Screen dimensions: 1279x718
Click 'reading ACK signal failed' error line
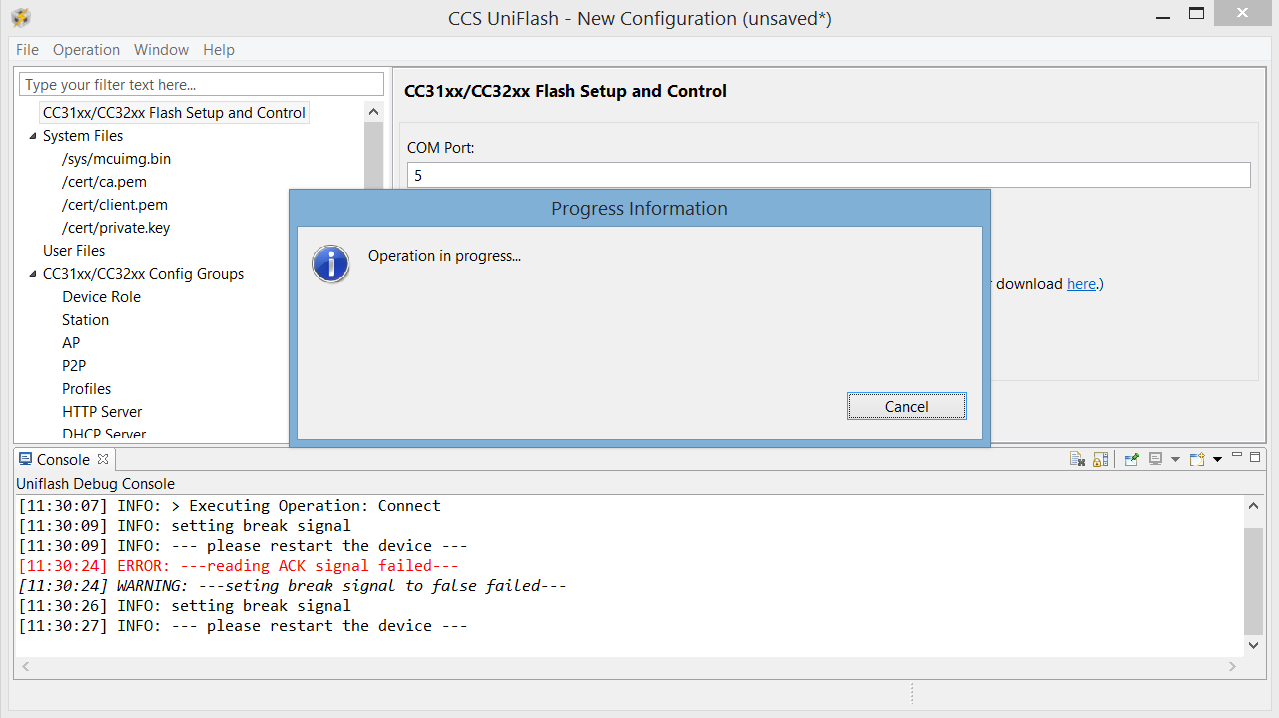[x=239, y=566]
